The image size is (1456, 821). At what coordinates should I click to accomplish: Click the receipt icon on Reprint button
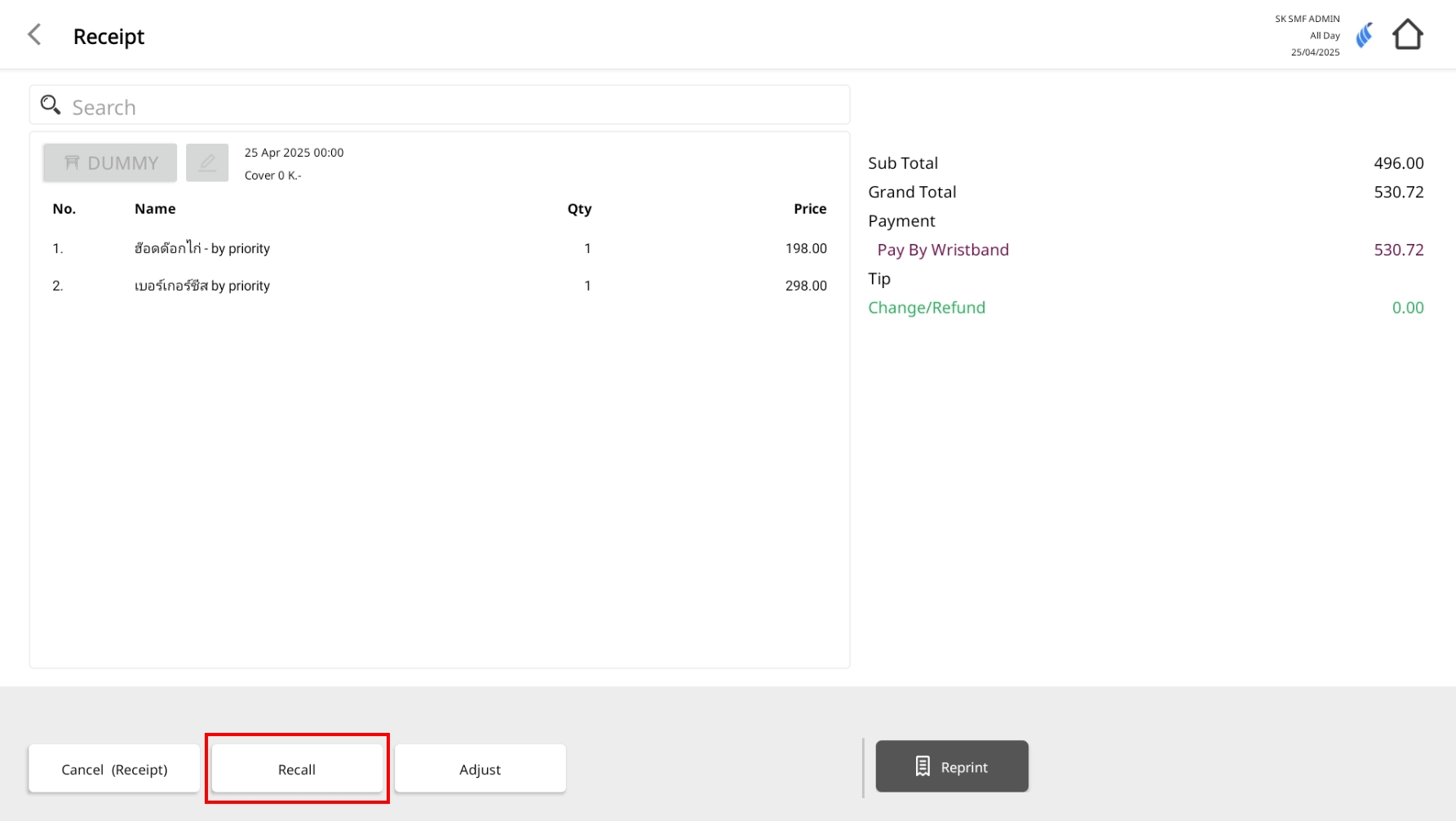point(923,766)
